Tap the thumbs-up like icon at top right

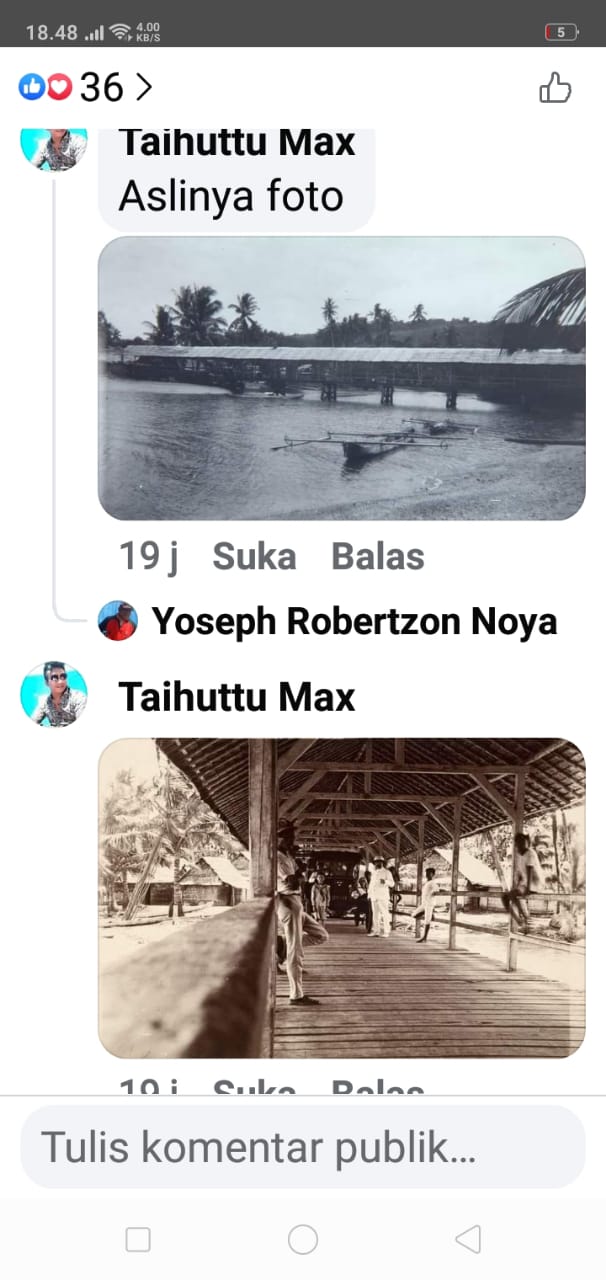pyautogui.click(x=555, y=88)
